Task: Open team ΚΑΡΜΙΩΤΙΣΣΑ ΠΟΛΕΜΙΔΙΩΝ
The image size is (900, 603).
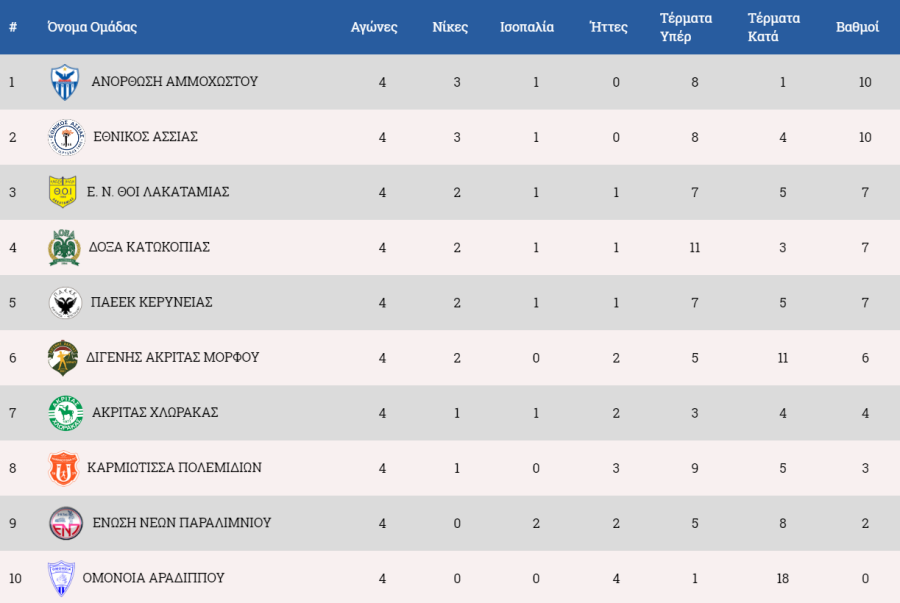Action: click(x=174, y=467)
